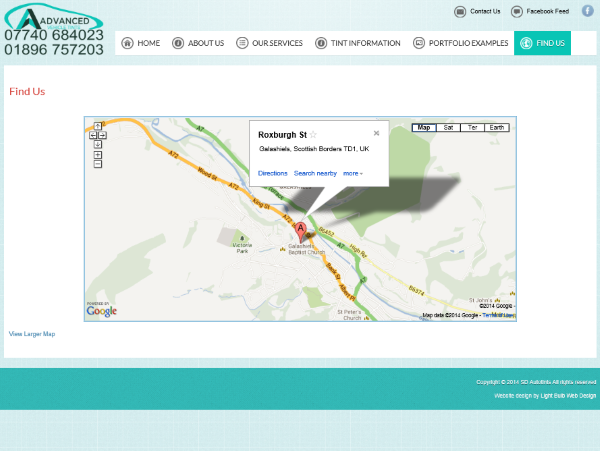Screen dimensions: 600x451
Task: Click the Directions link in popup
Action: [x=272, y=173]
